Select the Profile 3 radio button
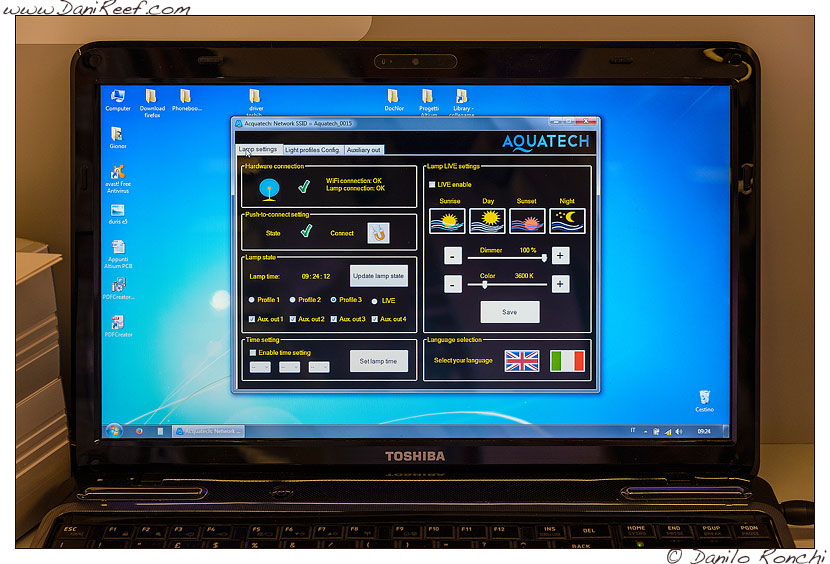Image resolution: width=830 pixels, height=564 pixels. [333, 300]
